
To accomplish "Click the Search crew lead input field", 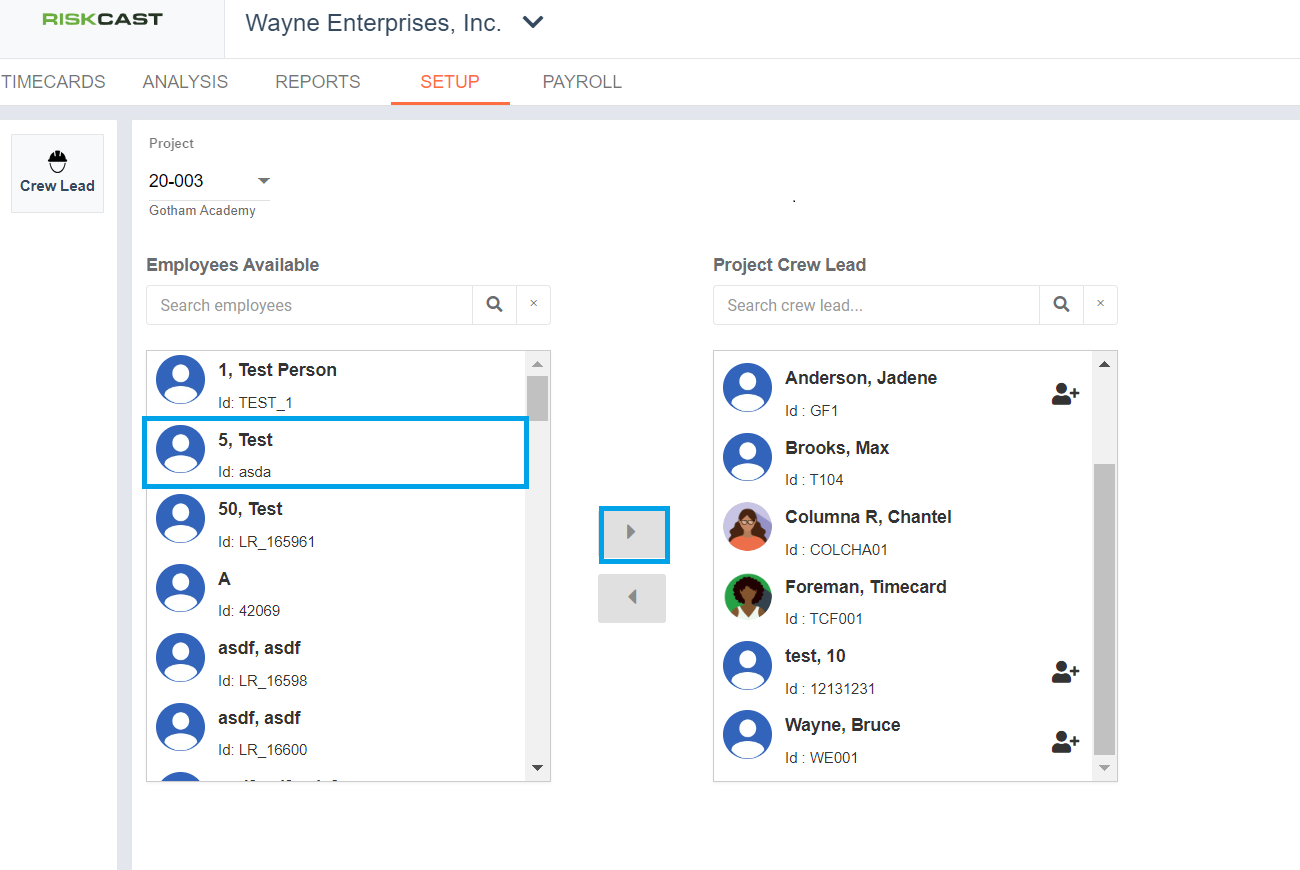I will tap(877, 305).
